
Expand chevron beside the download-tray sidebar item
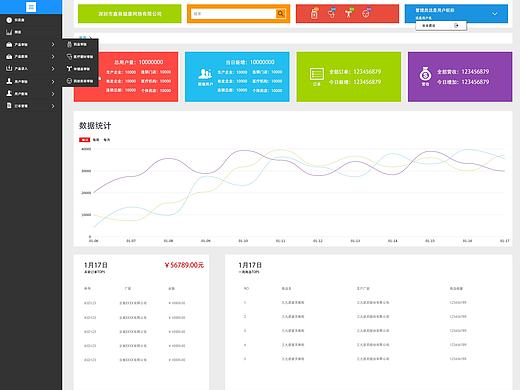[53, 69]
